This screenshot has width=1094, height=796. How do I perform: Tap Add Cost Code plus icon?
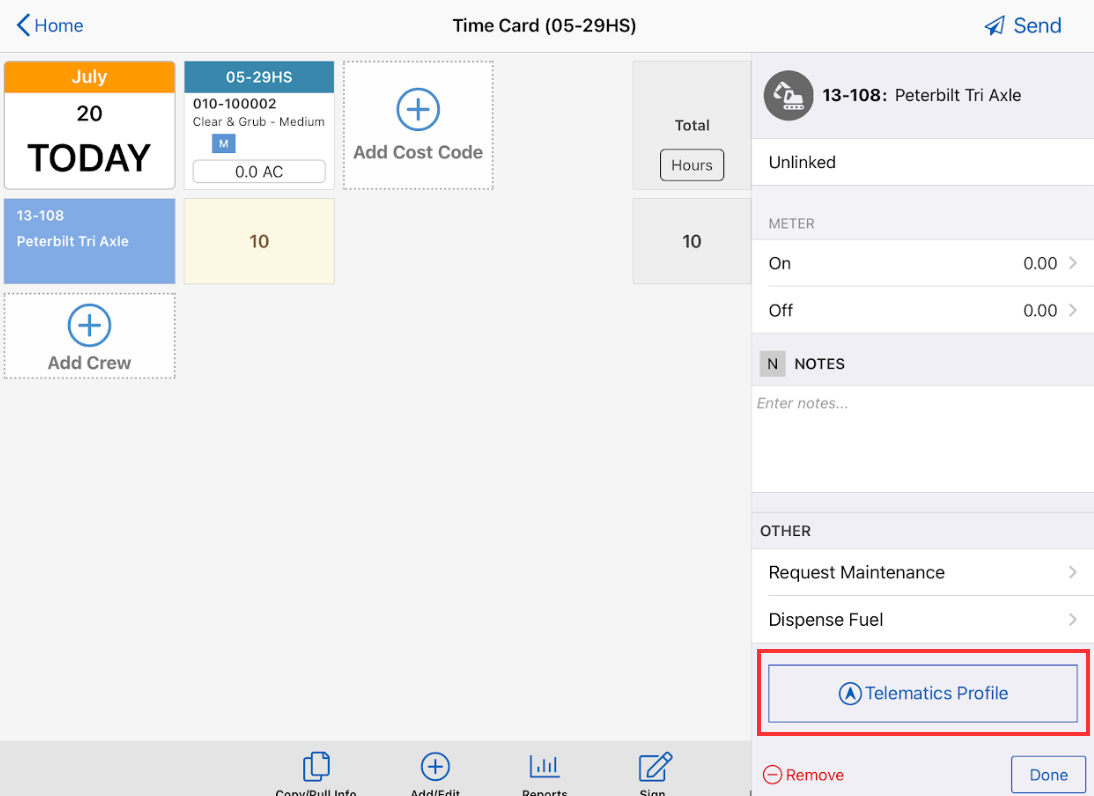coord(417,109)
